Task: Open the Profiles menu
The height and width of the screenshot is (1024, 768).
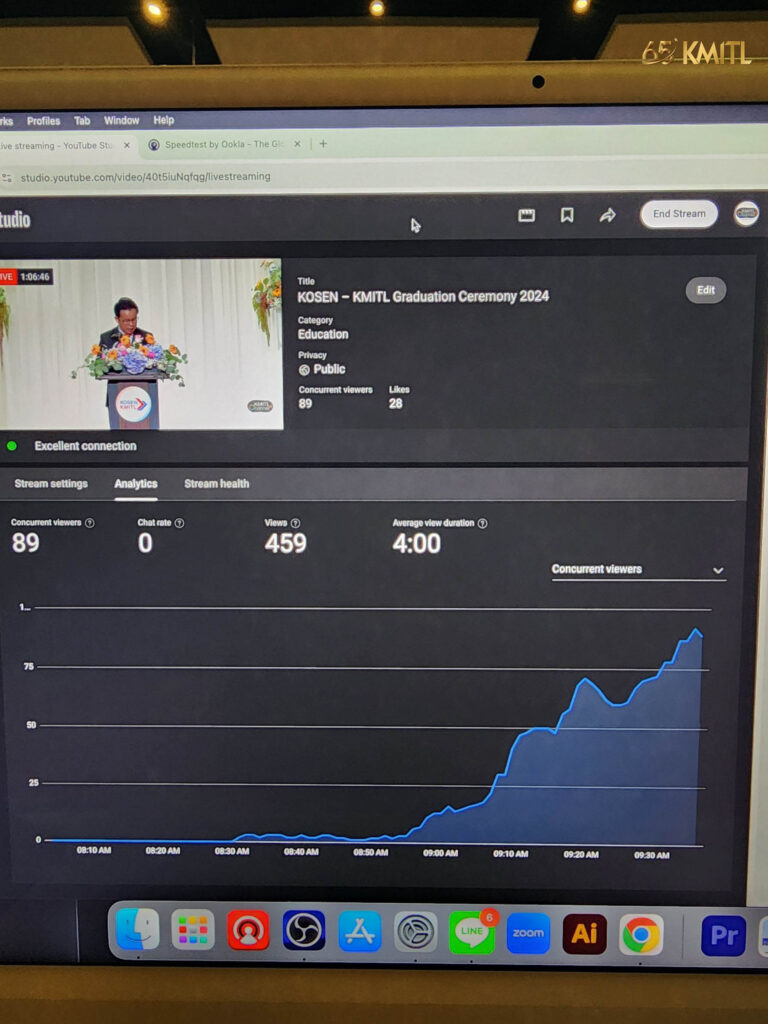Action: click(43, 121)
